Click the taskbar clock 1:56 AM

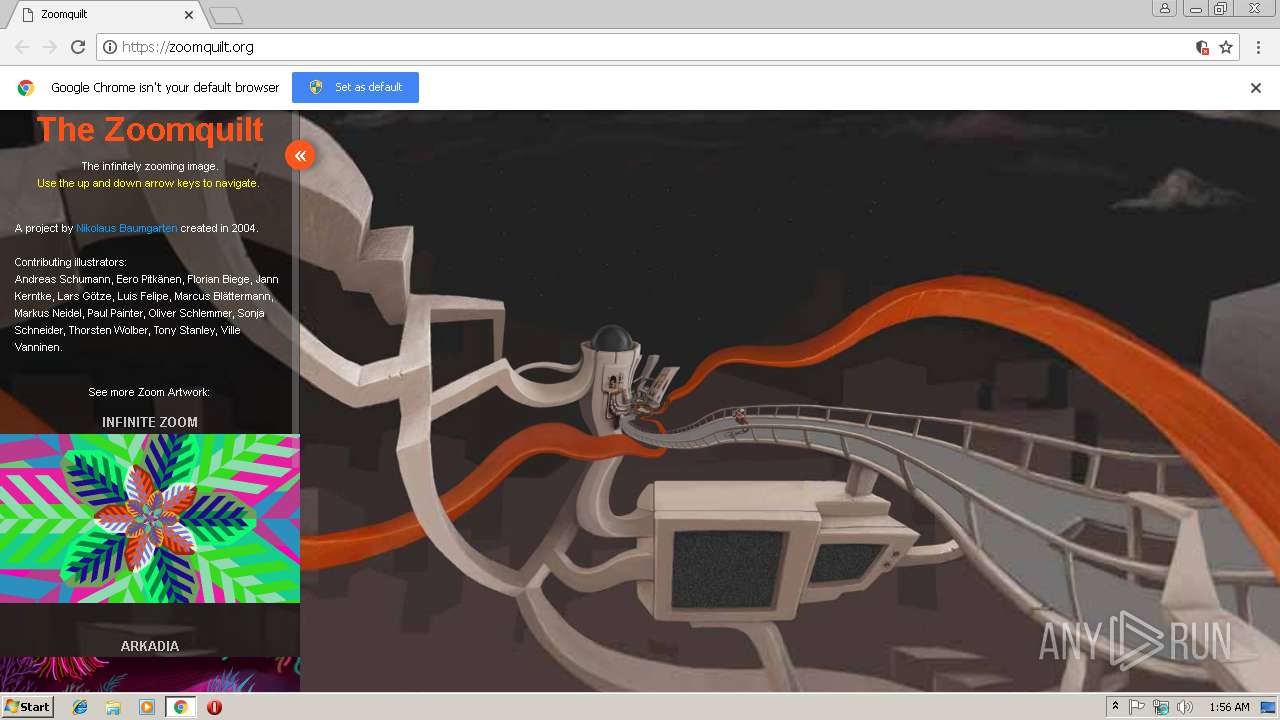1229,707
